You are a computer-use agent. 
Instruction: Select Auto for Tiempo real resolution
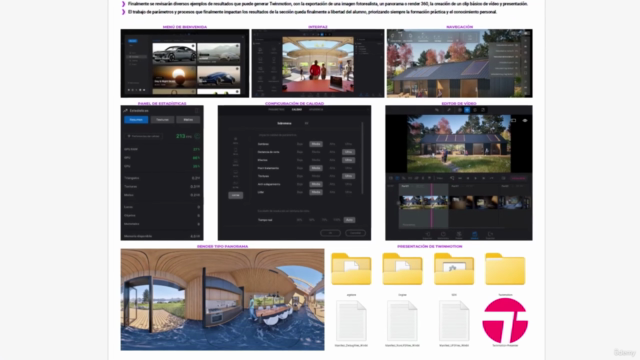tap(349, 220)
